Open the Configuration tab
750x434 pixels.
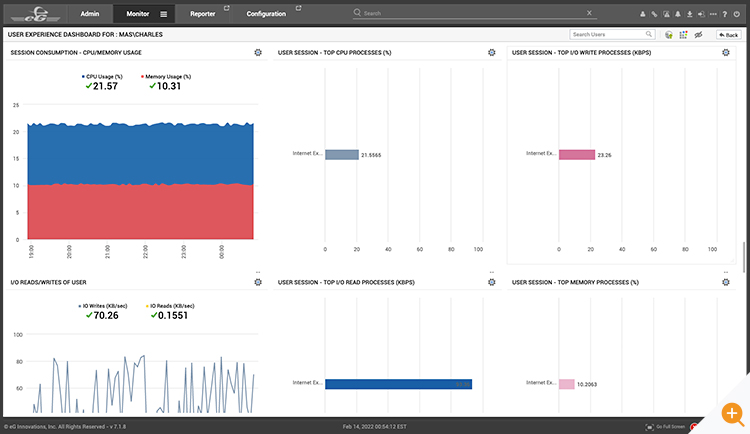pyautogui.click(x=266, y=14)
